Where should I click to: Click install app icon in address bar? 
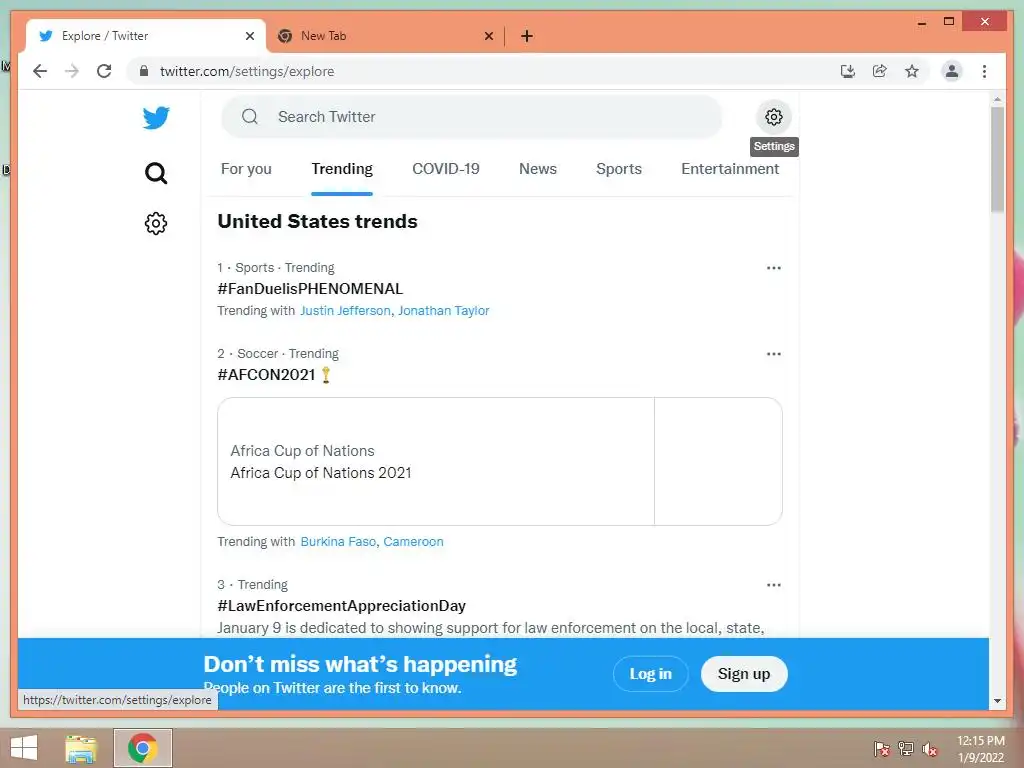(x=848, y=71)
